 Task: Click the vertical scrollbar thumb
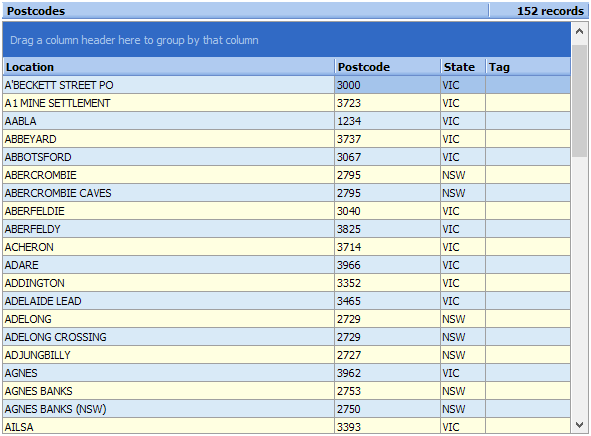pos(580,101)
